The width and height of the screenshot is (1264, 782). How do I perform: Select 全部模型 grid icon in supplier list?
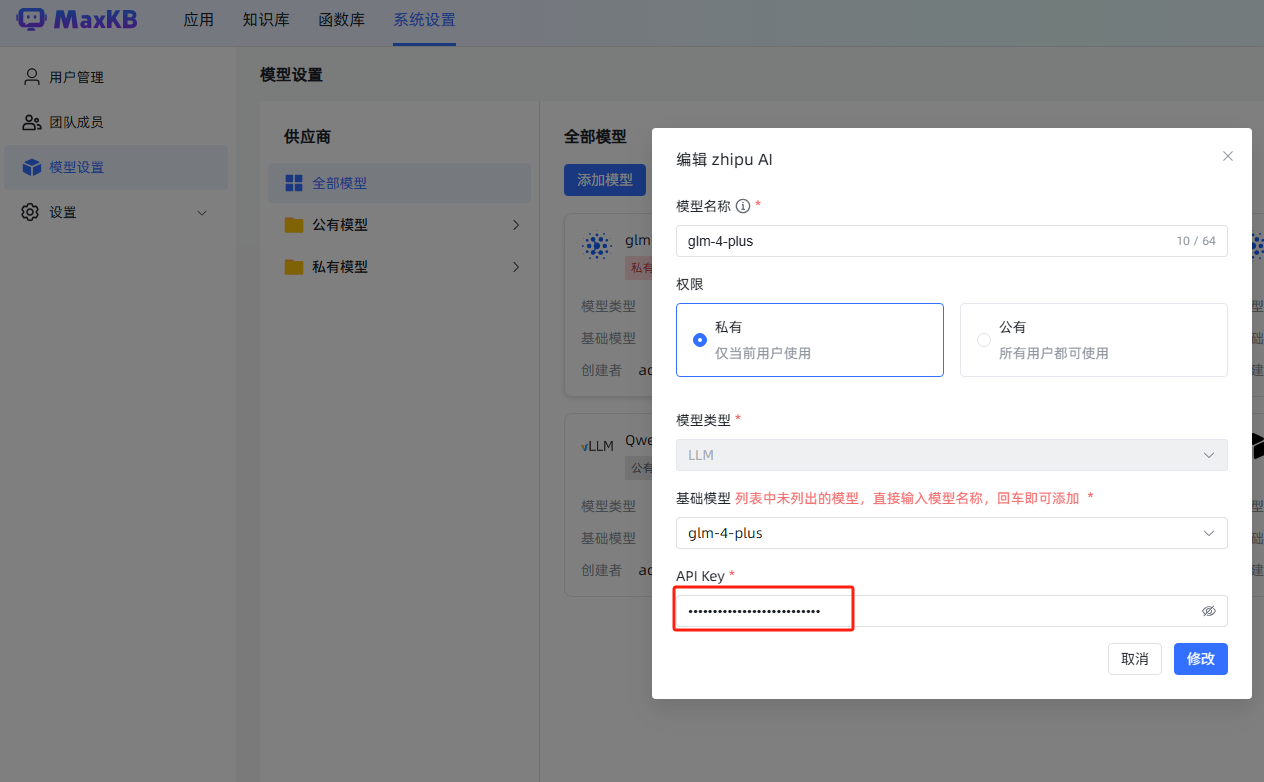(293, 183)
